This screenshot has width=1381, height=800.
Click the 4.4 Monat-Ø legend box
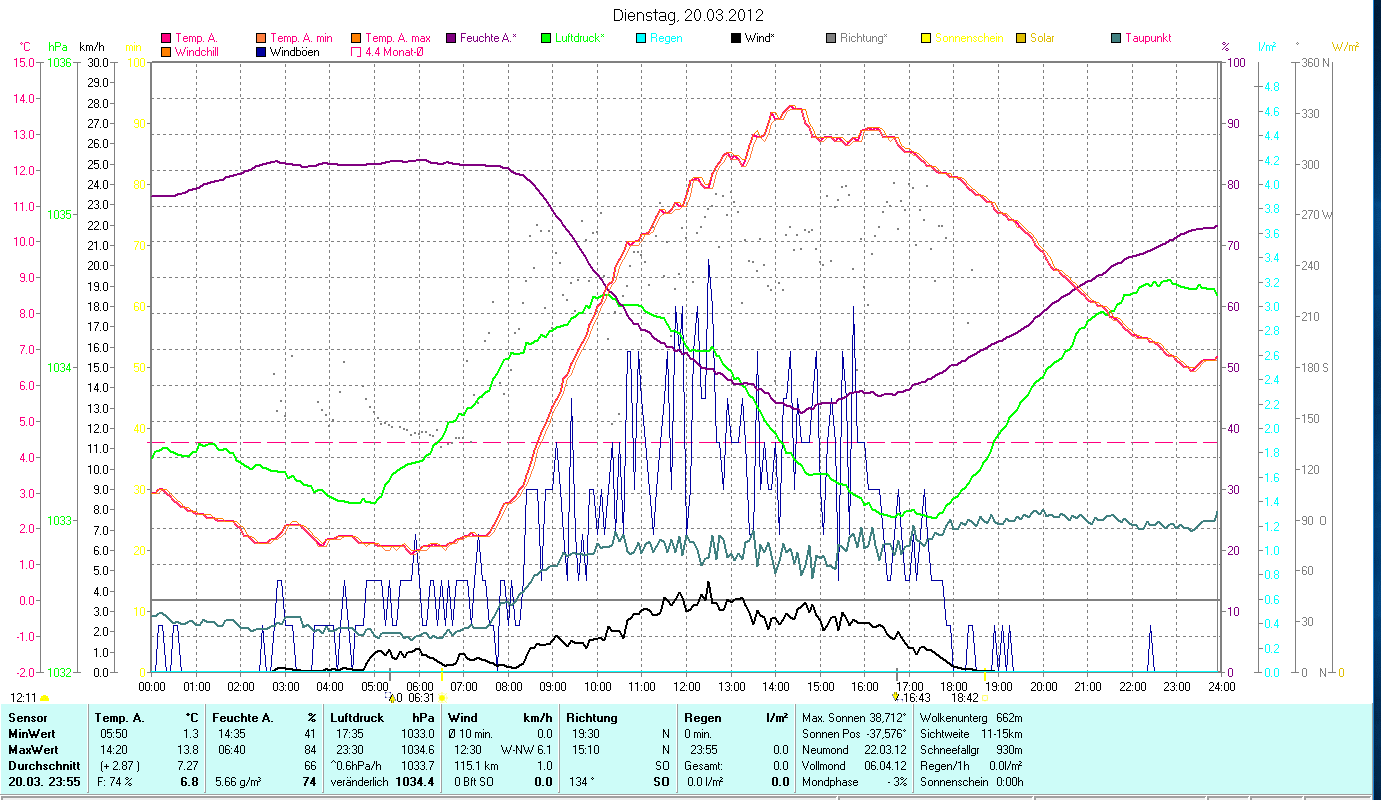356,52
